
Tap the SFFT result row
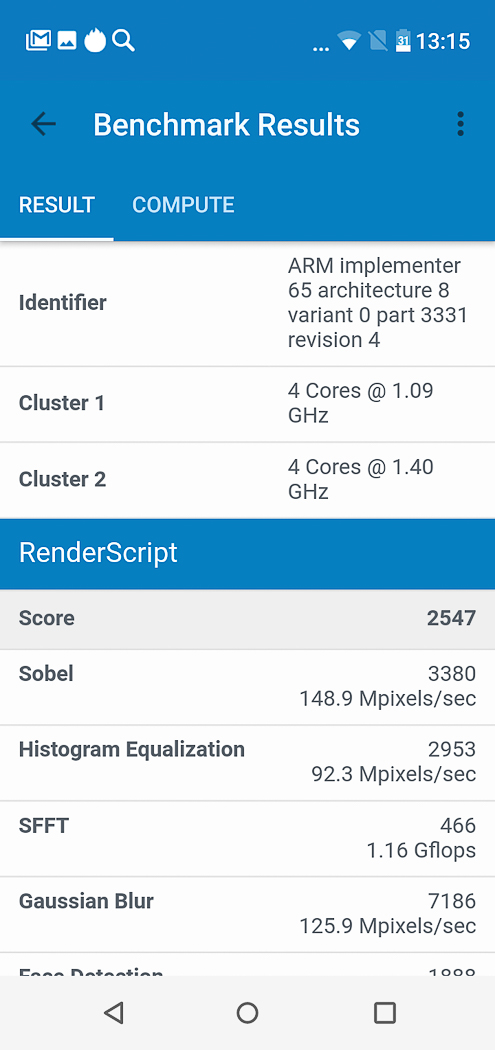(247, 838)
